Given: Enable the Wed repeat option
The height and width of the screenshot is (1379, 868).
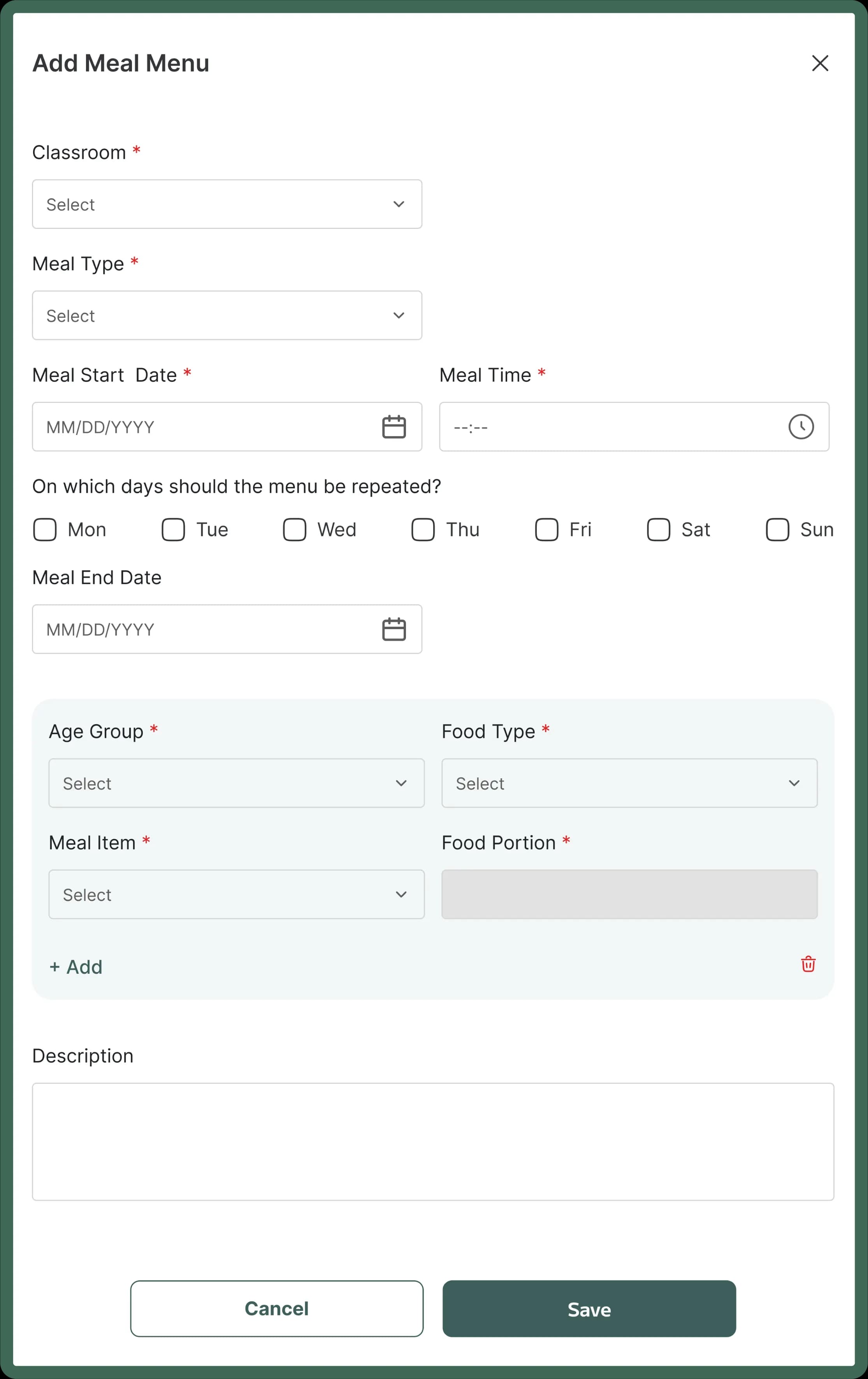Looking at the screenshot, I should click(x=295, y=530).
